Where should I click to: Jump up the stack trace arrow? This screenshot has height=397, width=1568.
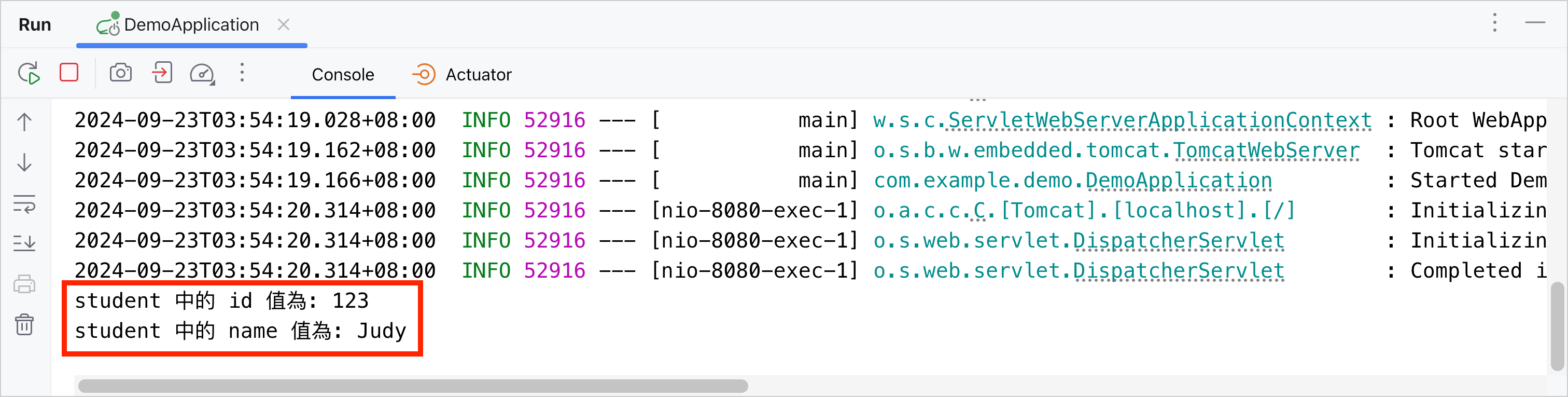point(24,122)
